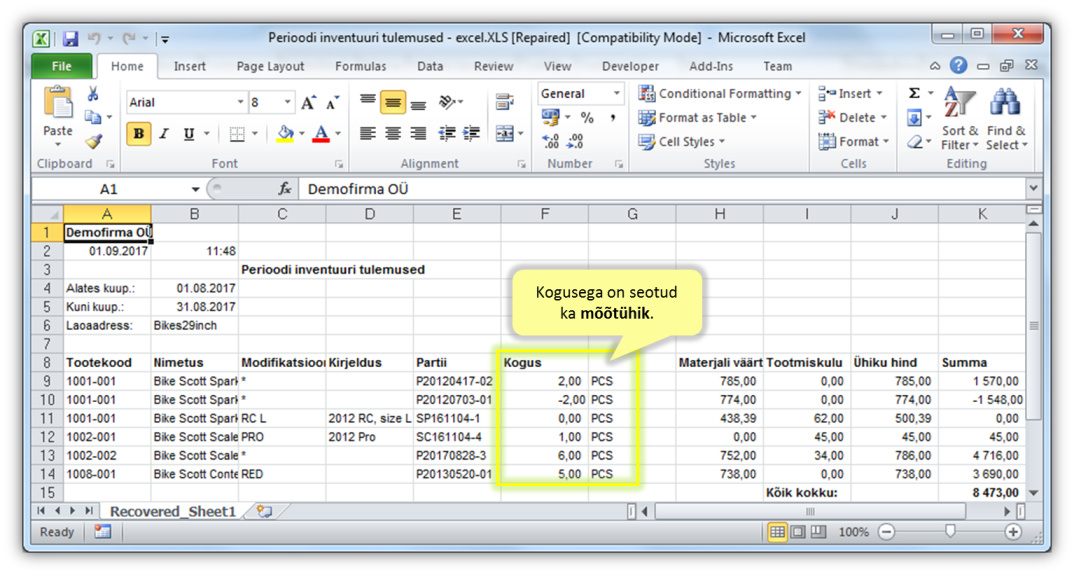
Task: Switch to the Developer tab
Action: (630, 66)
